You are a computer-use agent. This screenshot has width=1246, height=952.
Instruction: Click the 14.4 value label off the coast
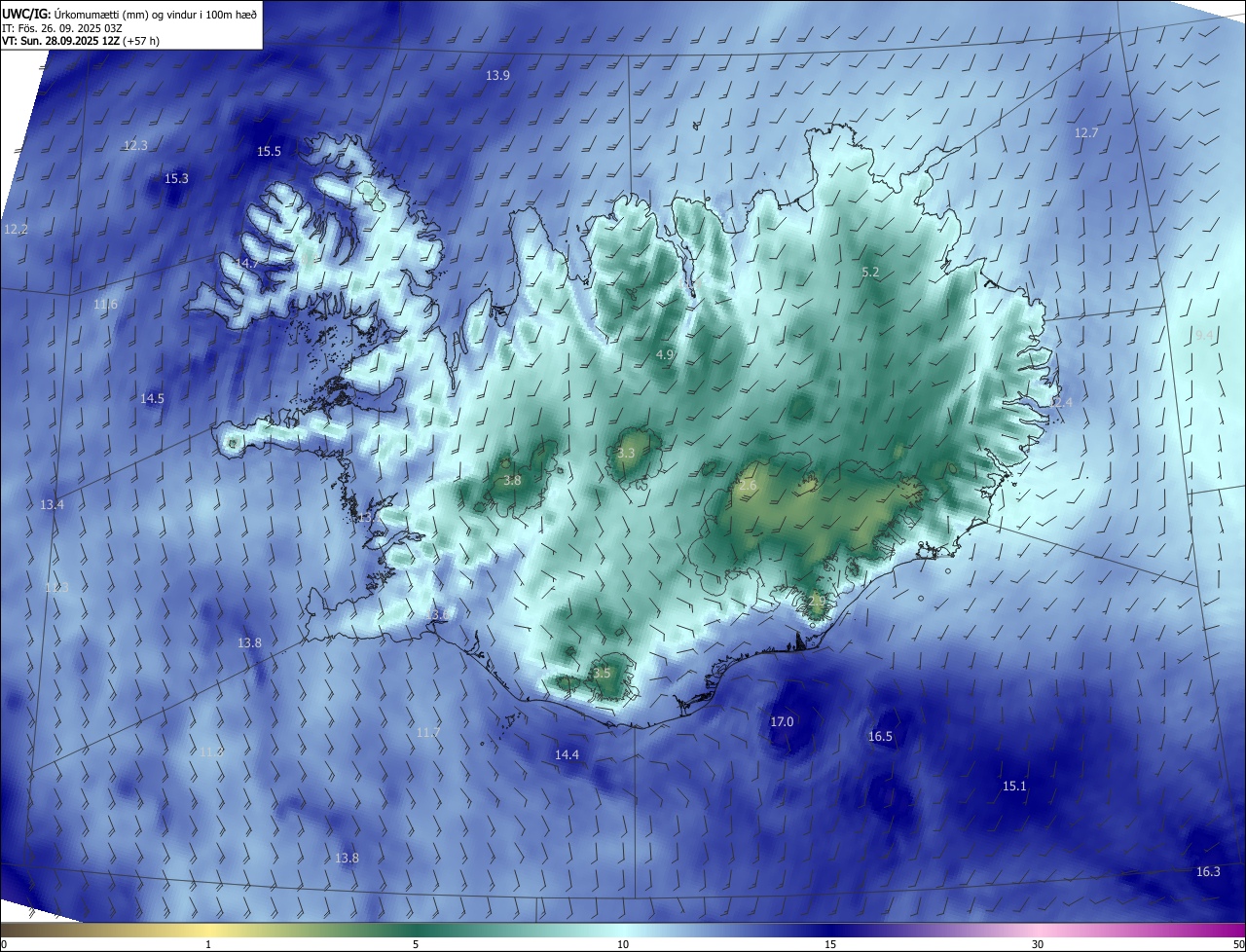(x=567, y=754)
